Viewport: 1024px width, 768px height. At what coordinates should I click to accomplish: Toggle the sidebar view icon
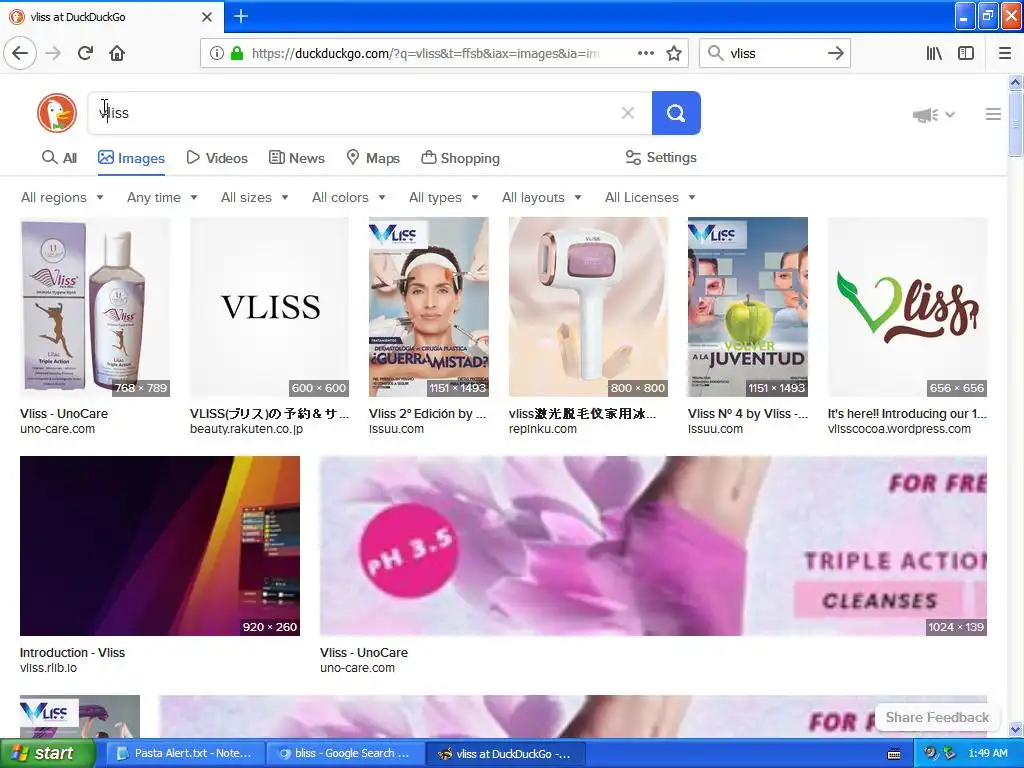tap(966, 53)
